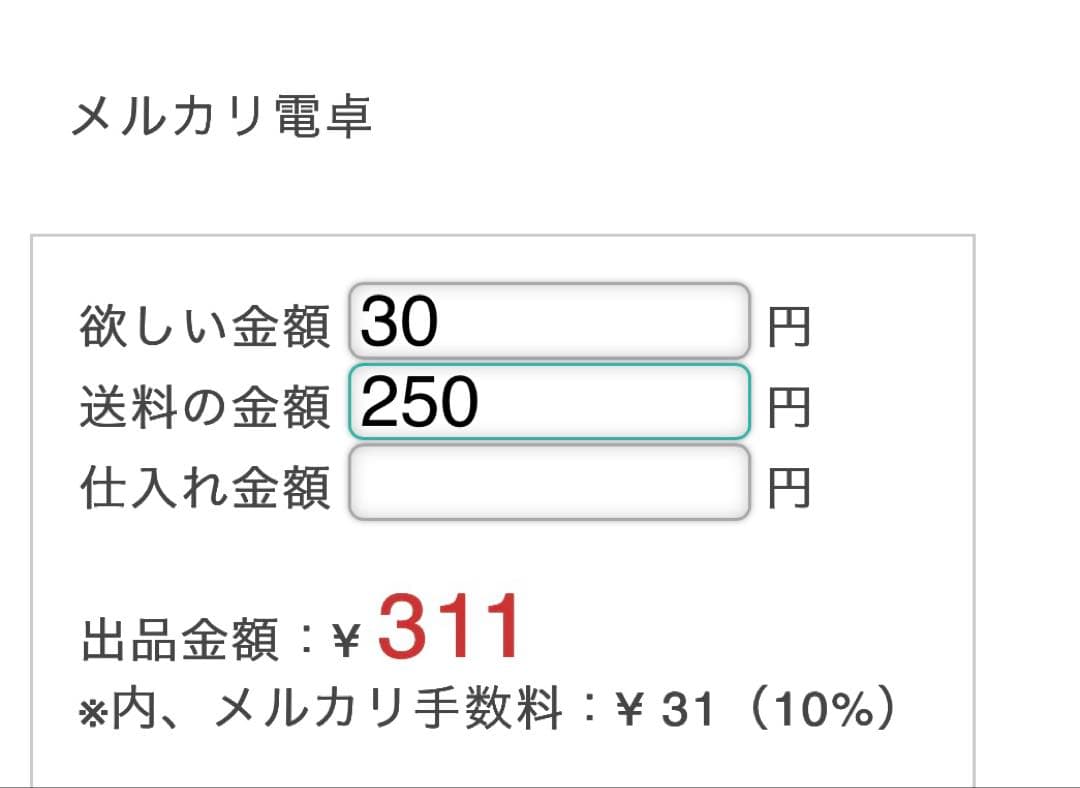Click the 欲しい金額 label text

click(205, 326)
